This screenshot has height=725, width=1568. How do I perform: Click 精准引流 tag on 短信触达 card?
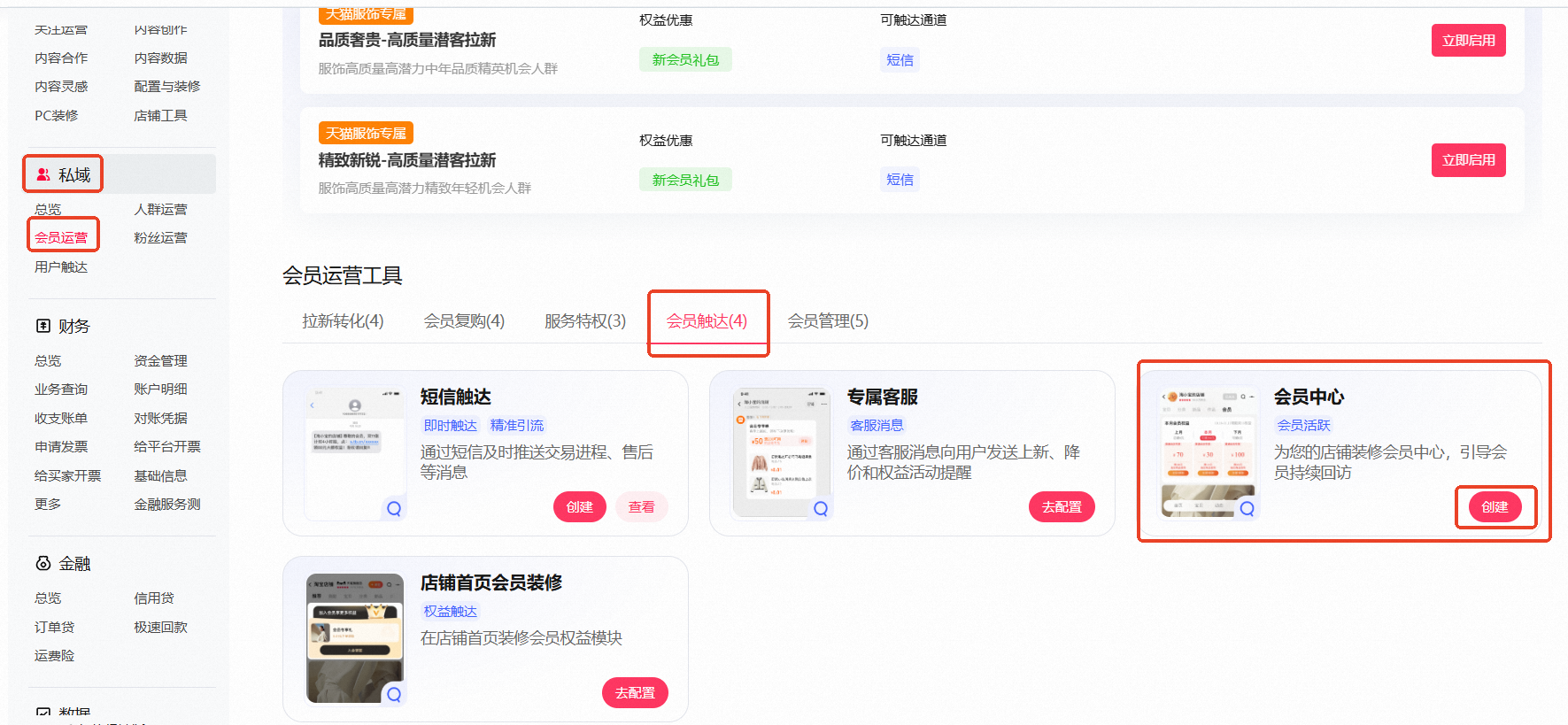pos(517,425)
